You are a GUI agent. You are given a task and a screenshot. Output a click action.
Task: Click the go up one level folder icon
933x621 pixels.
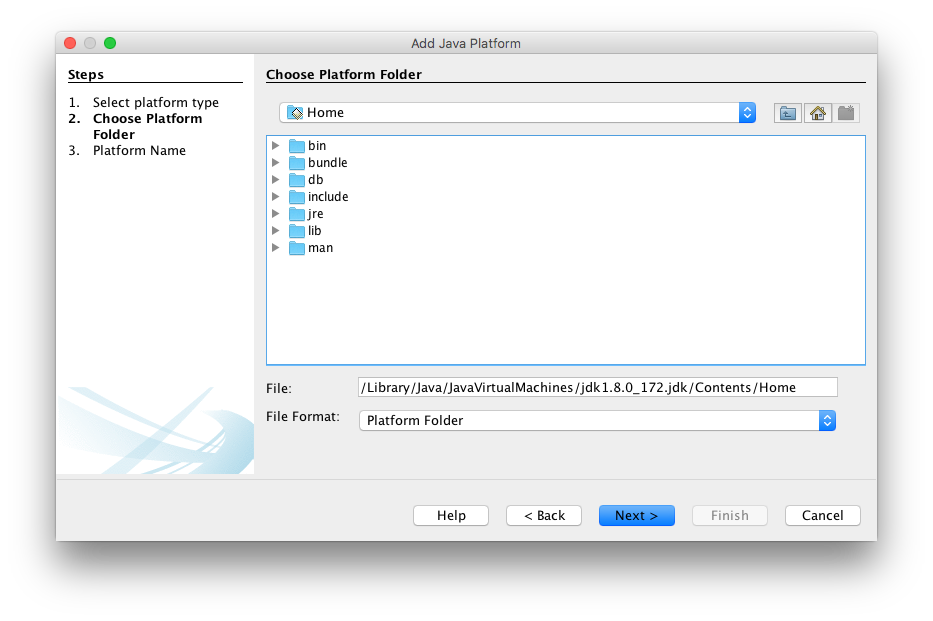tap(787, 112)
